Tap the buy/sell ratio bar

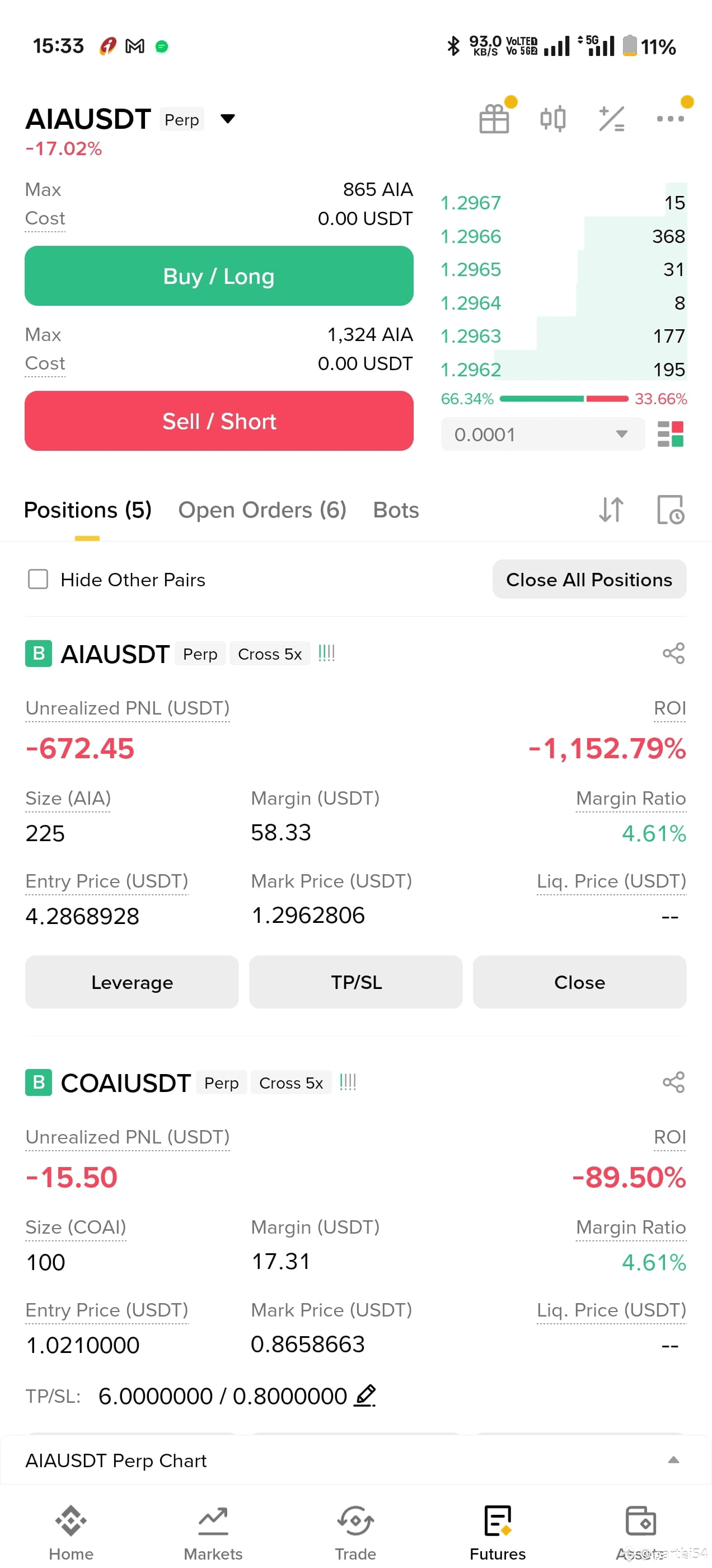[564, 399]
